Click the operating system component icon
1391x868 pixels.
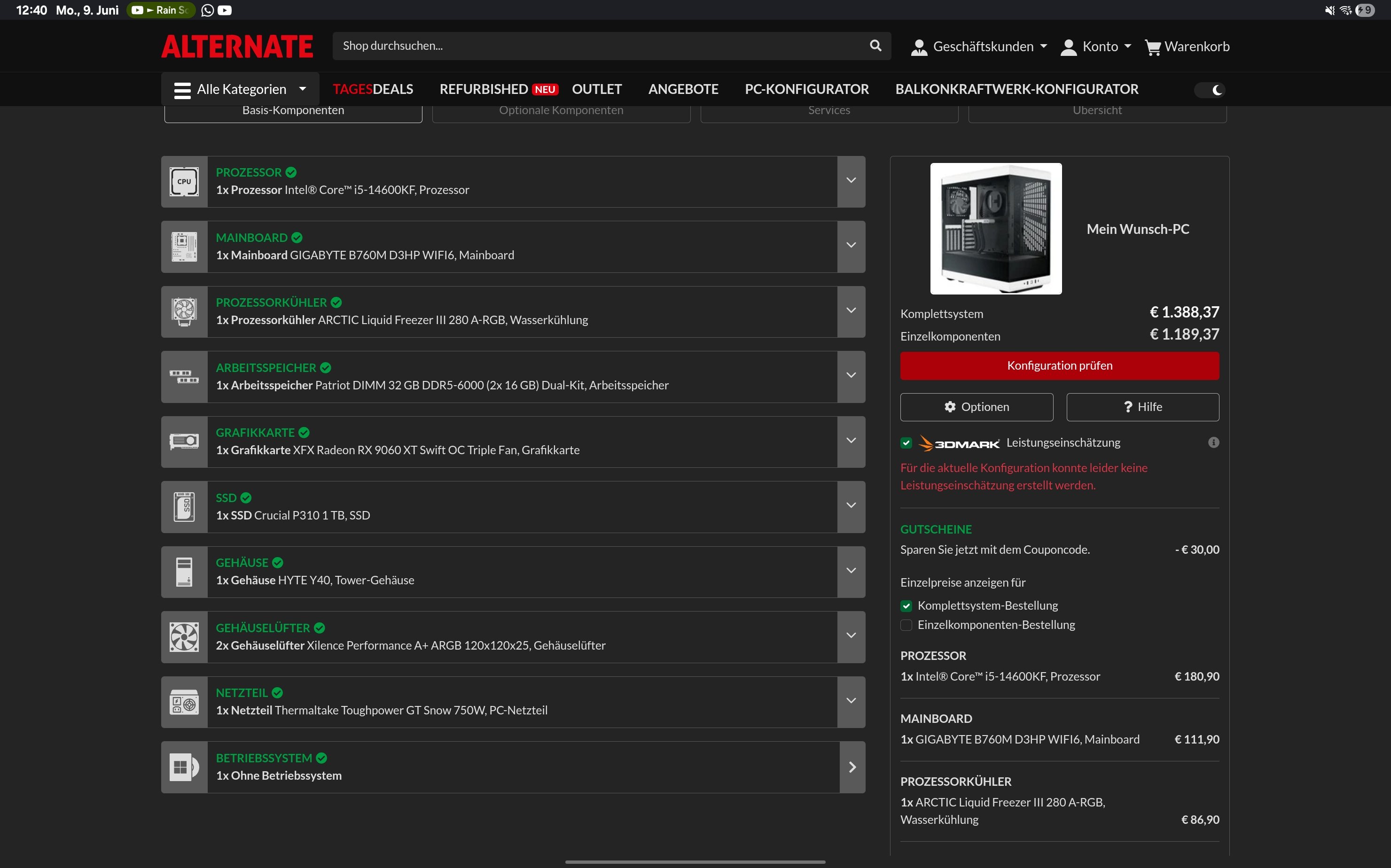[184, 767]
